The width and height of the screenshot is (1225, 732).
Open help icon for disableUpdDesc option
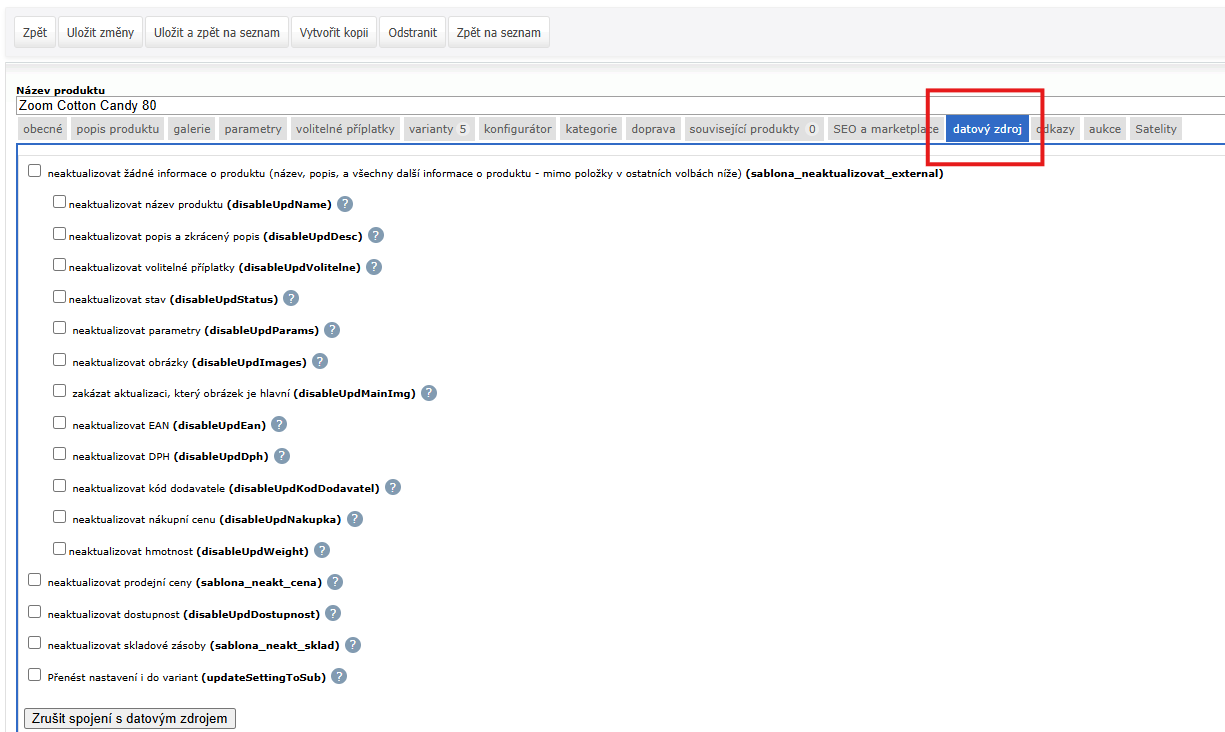(x=376, y=236)
